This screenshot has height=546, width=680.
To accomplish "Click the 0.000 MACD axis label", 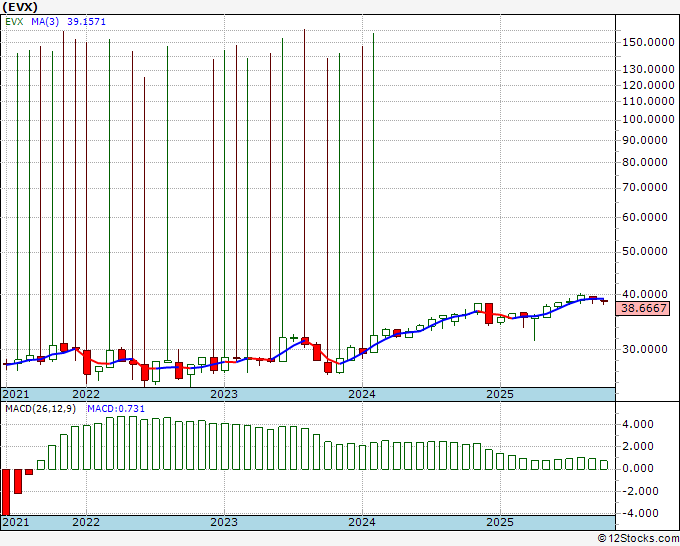I will 638,468.
